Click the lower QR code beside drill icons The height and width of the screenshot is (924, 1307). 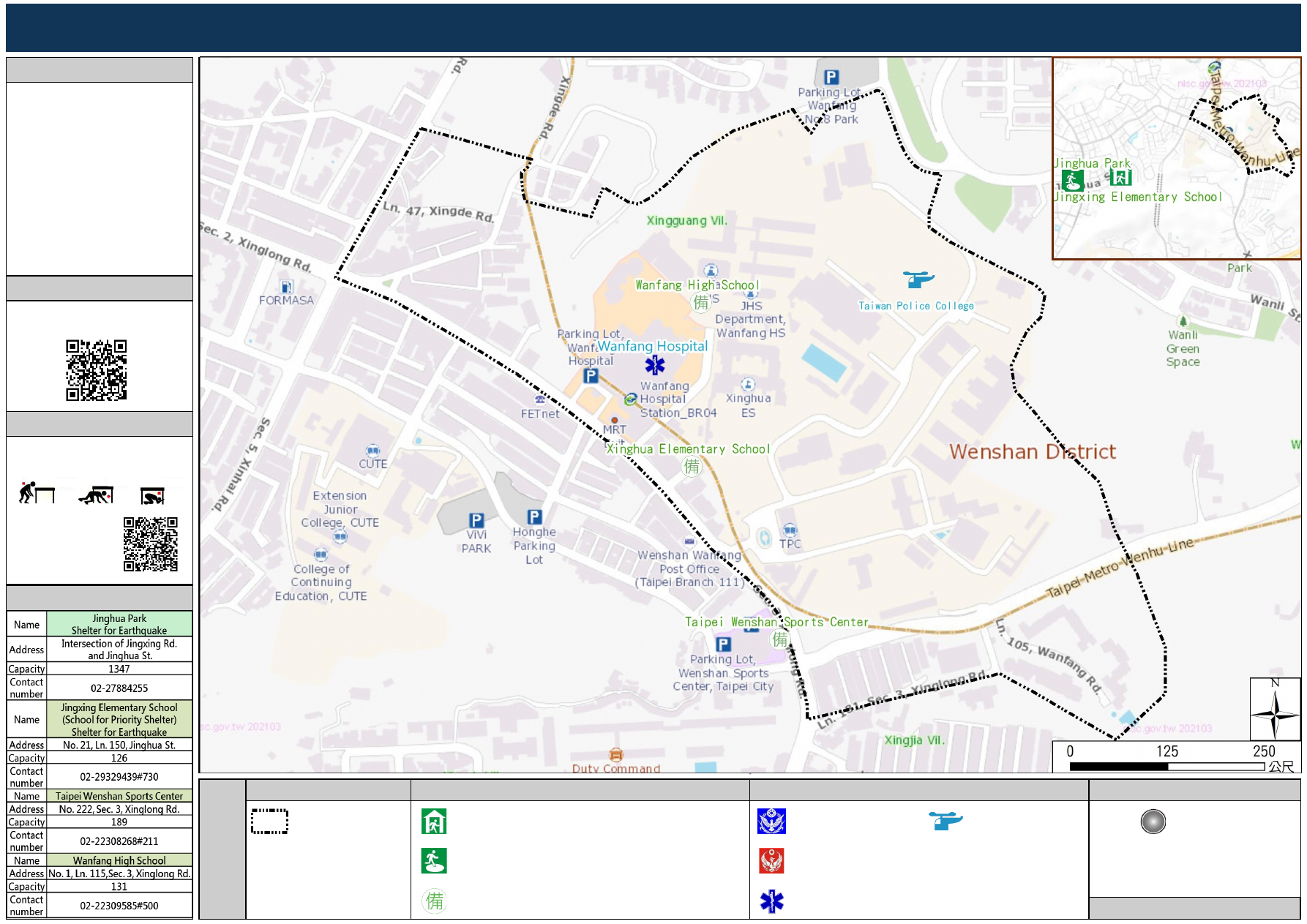(x=151, y=544)
